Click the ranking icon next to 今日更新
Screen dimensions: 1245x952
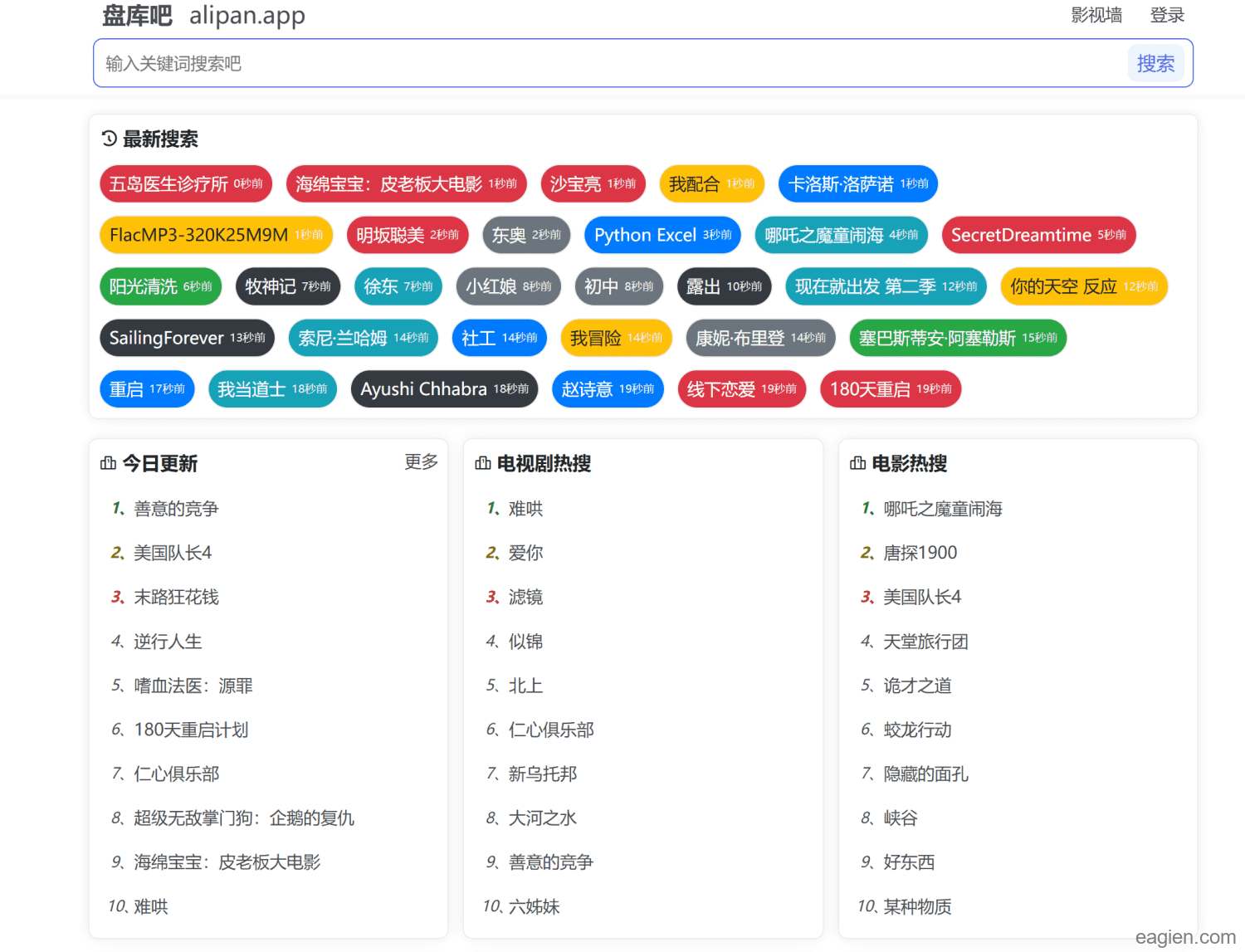point(108,463)
